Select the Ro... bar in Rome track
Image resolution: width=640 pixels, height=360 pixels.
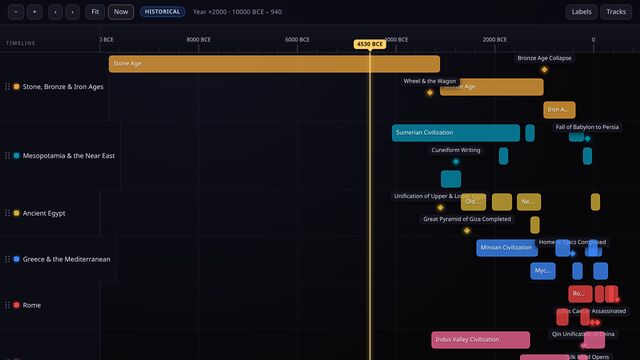tap(580, 294)
